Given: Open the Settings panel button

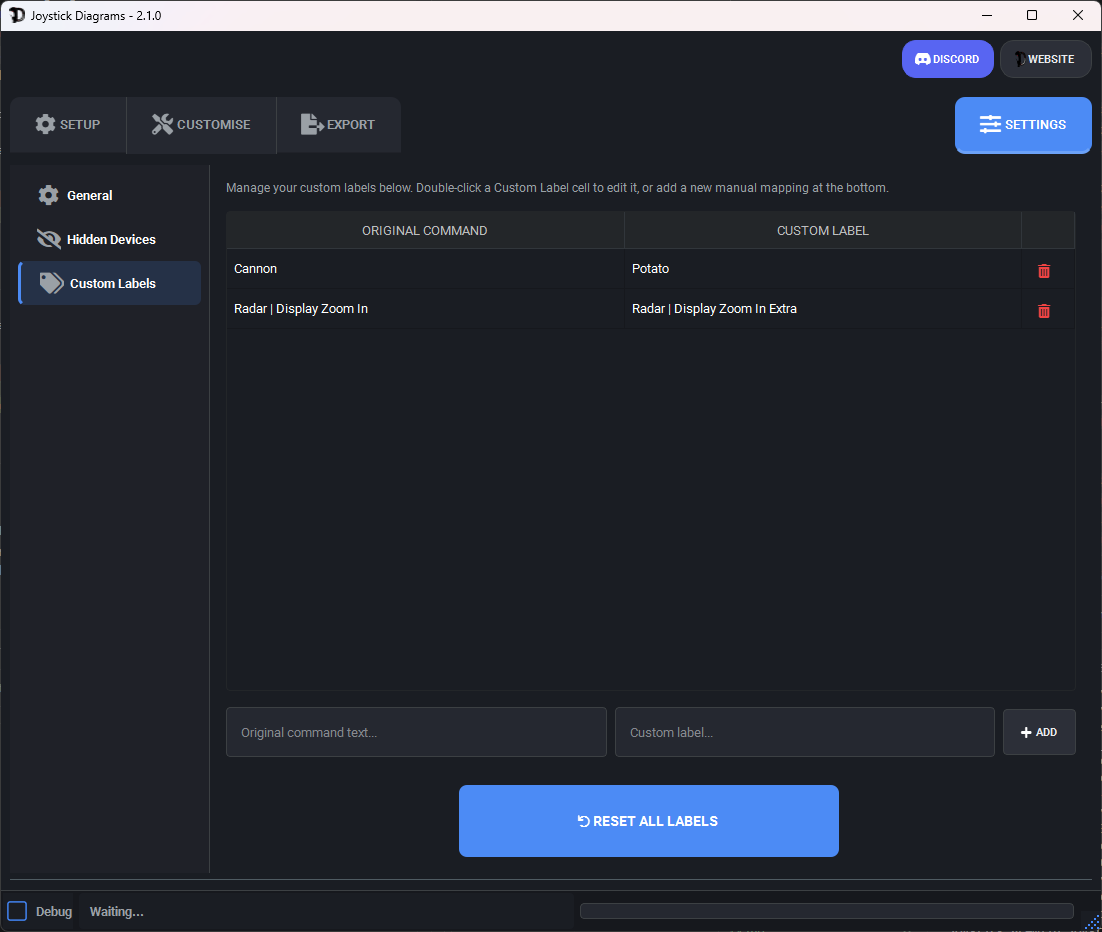Looking at the screenshot, I should point(1022,125).
